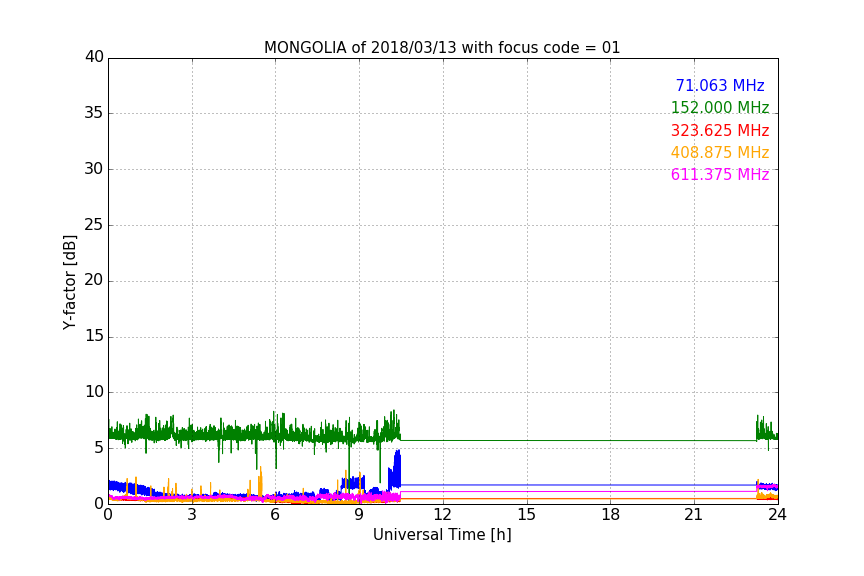Click the x-axis tick label '15'
This screenshot has height=576, width=864.
526,515
